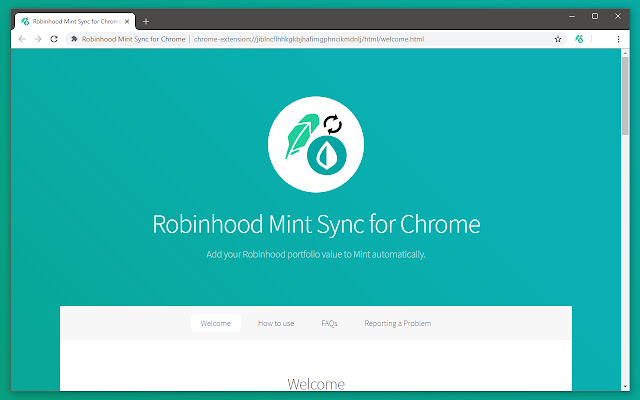Open a new tab with plus button
The width and height of the screenshot is (640, 400).
tap(146, 21)
